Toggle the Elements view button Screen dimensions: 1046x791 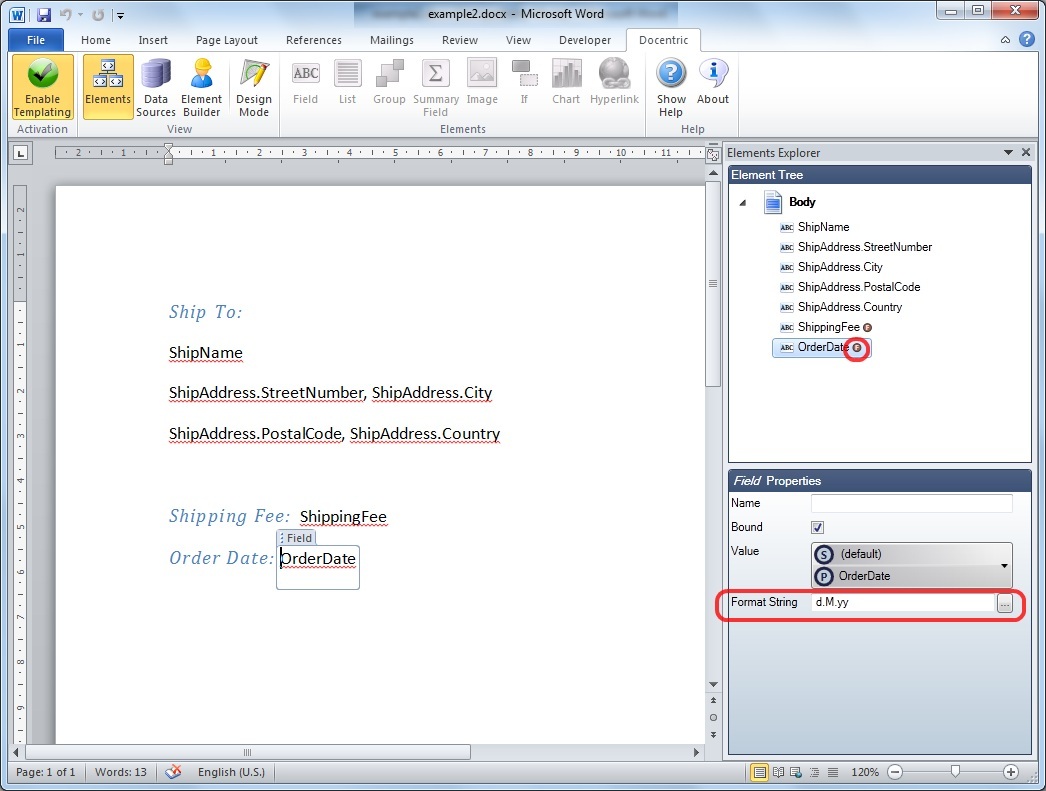point(108,87)
